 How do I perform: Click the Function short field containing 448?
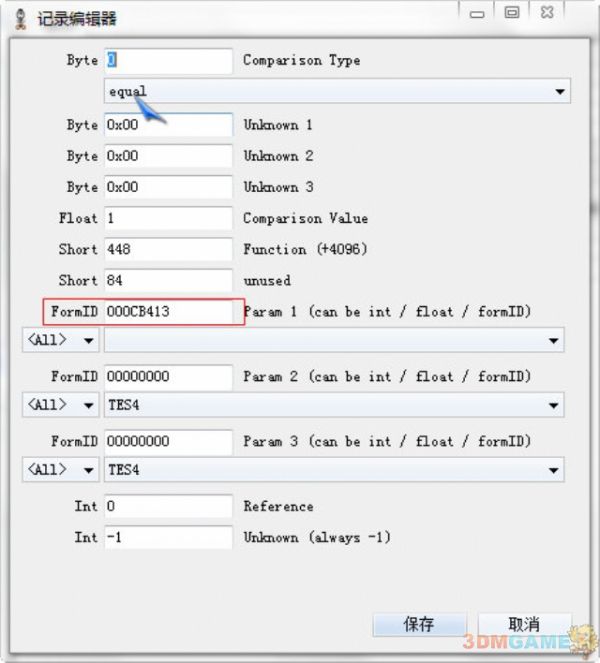pos(168,249)
